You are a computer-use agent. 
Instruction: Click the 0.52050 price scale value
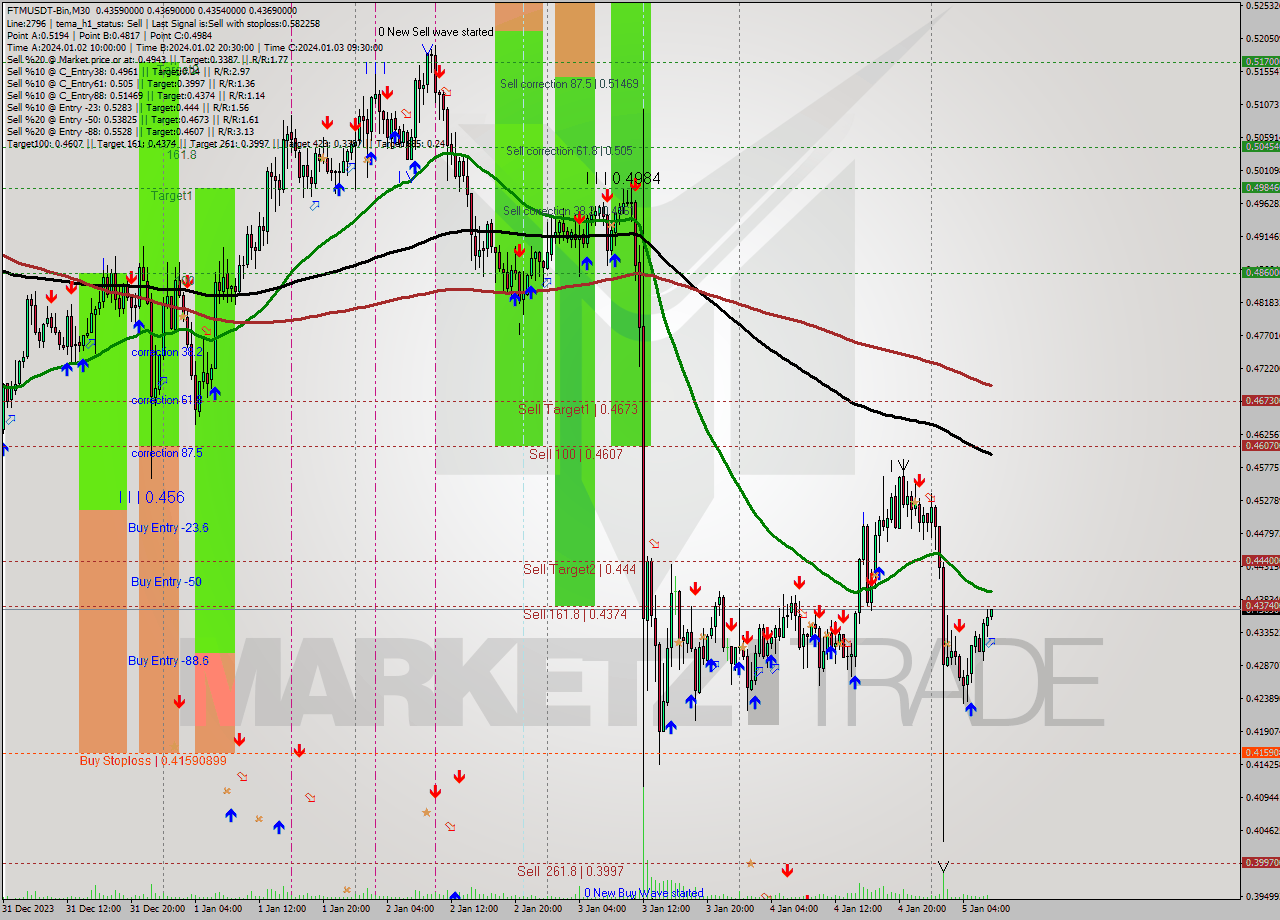(x=1262, y=39)
